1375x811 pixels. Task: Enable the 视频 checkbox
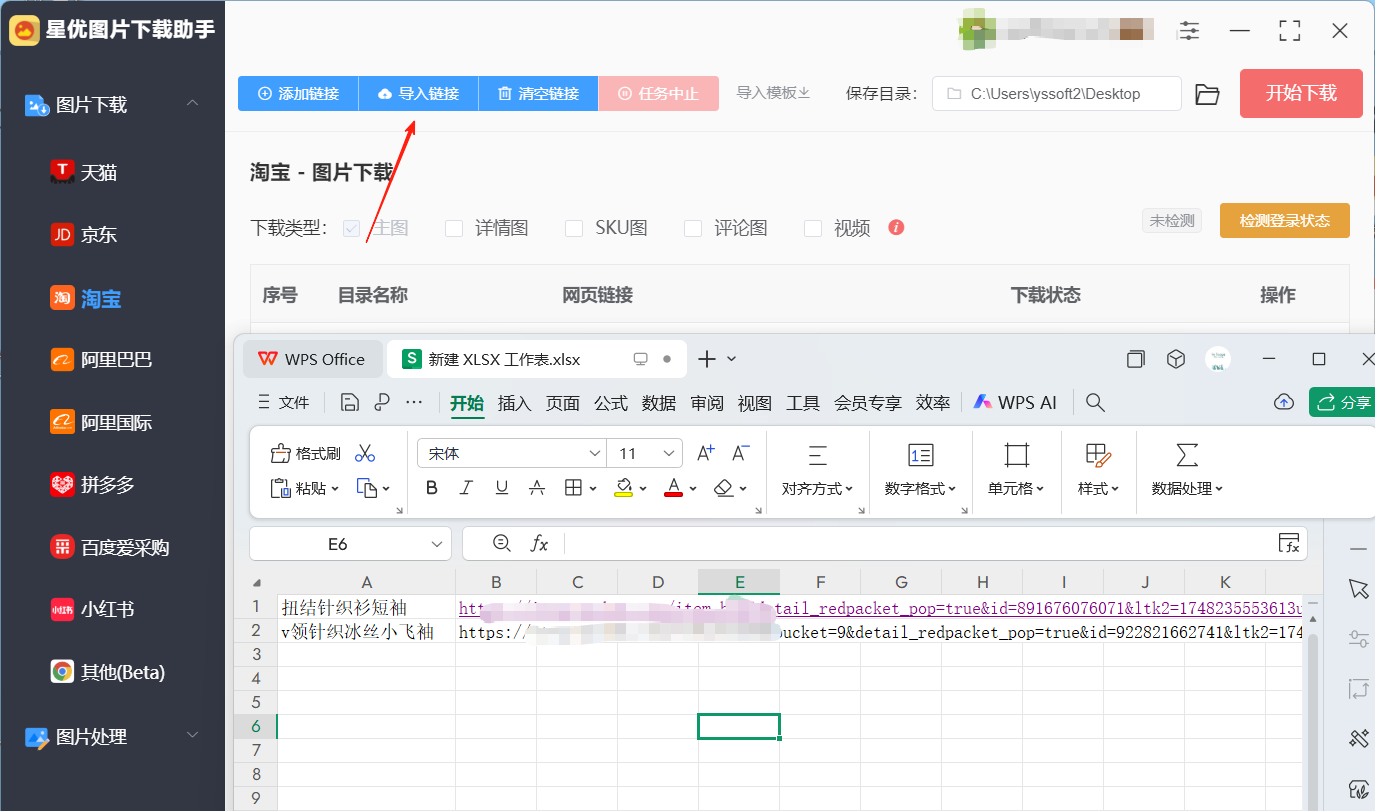813,228
